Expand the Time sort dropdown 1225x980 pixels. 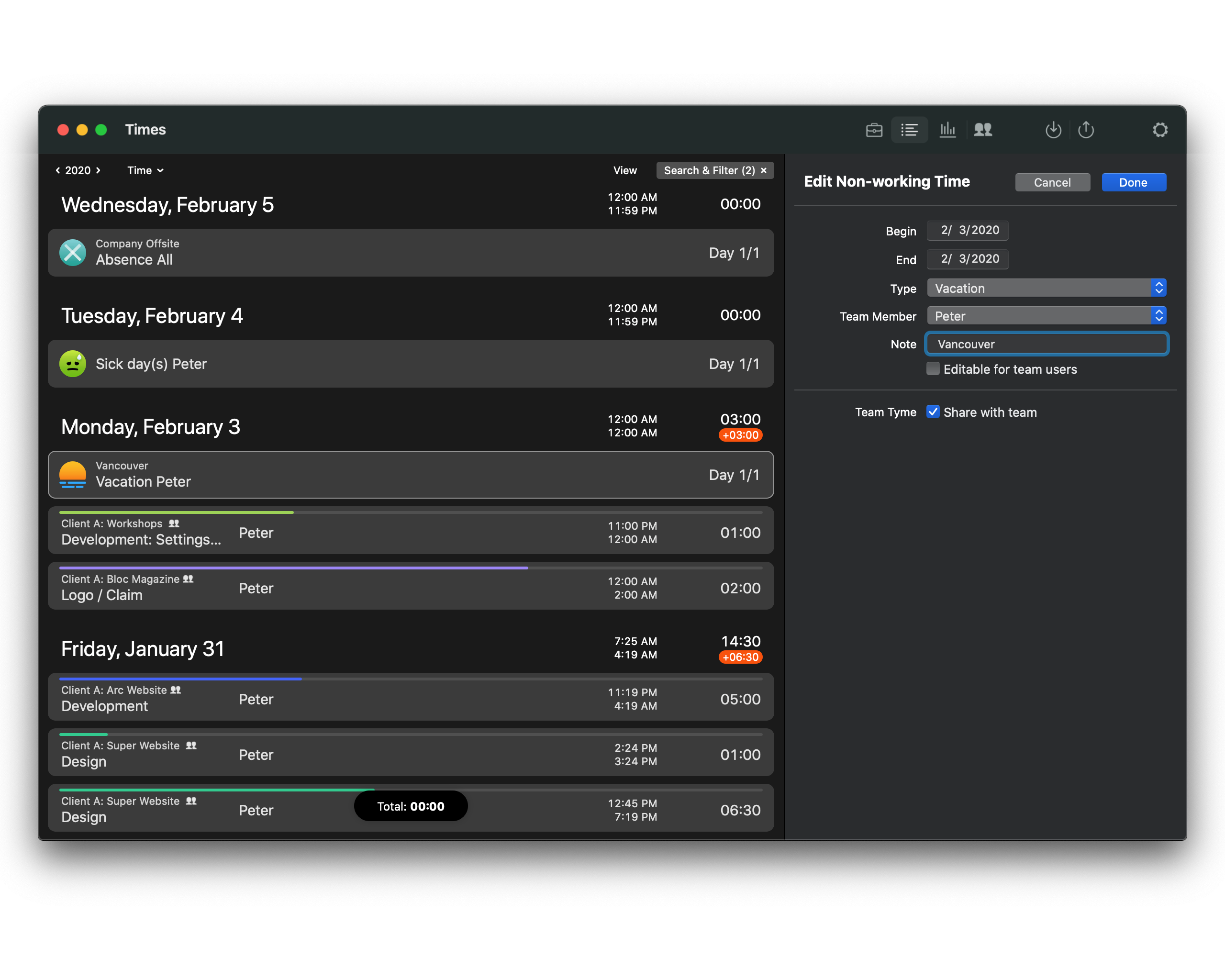point(145,170)
